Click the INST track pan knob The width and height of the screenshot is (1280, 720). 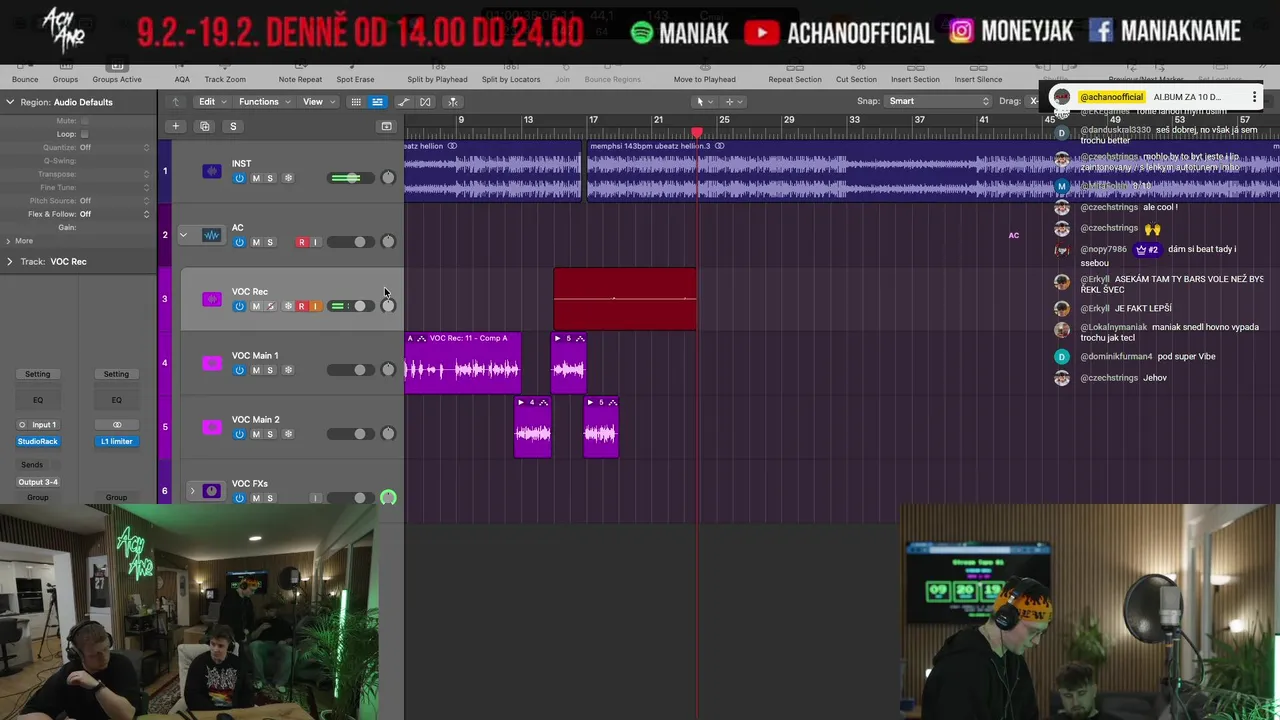pos(388,178)
